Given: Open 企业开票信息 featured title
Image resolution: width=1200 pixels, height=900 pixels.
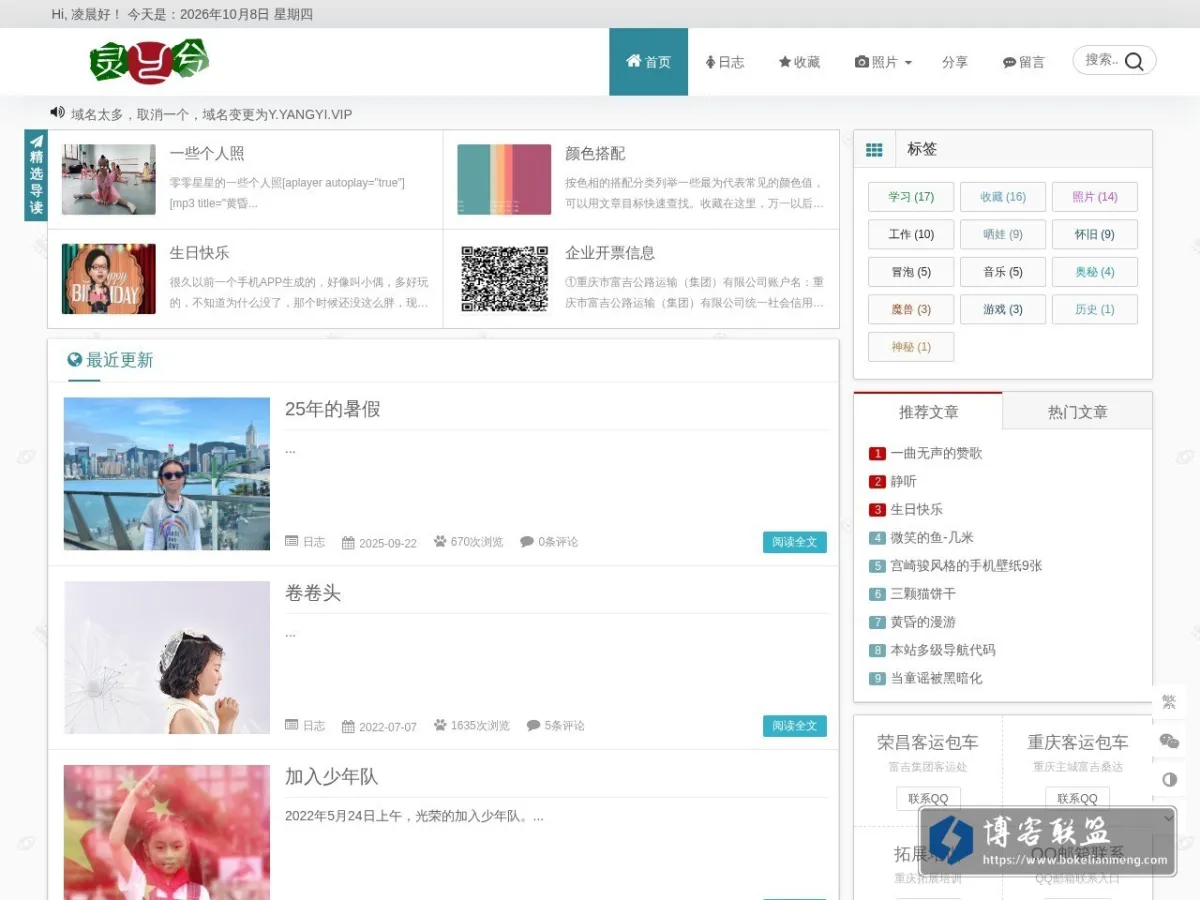Looking at the screenshot, I should (x=610, y=253).
